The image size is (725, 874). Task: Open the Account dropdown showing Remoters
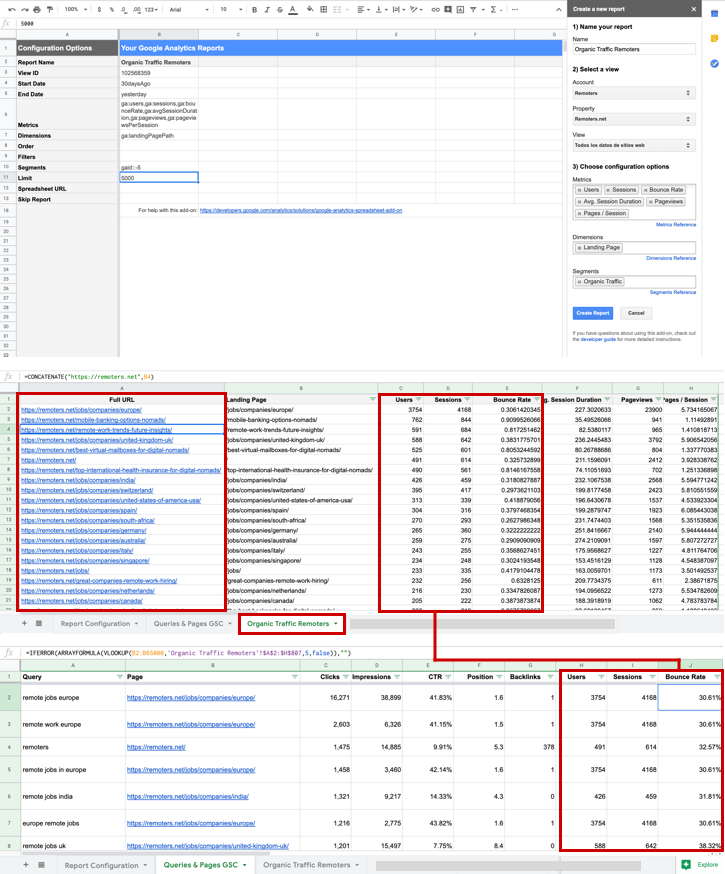634,93
